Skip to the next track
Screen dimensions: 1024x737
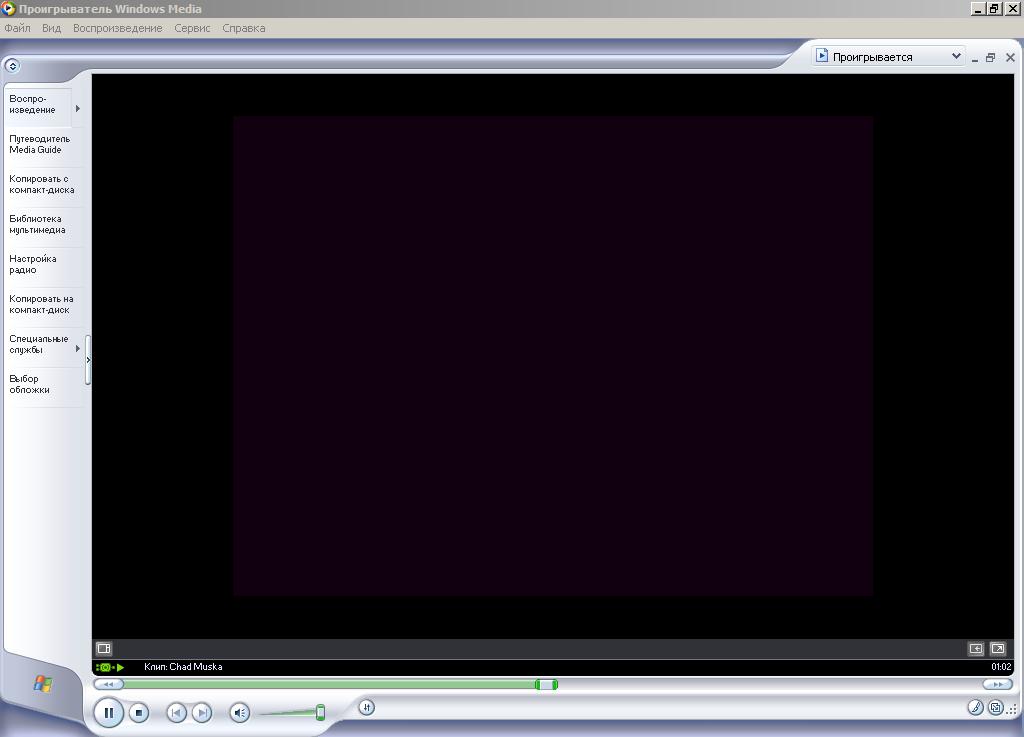coord(202,713)
